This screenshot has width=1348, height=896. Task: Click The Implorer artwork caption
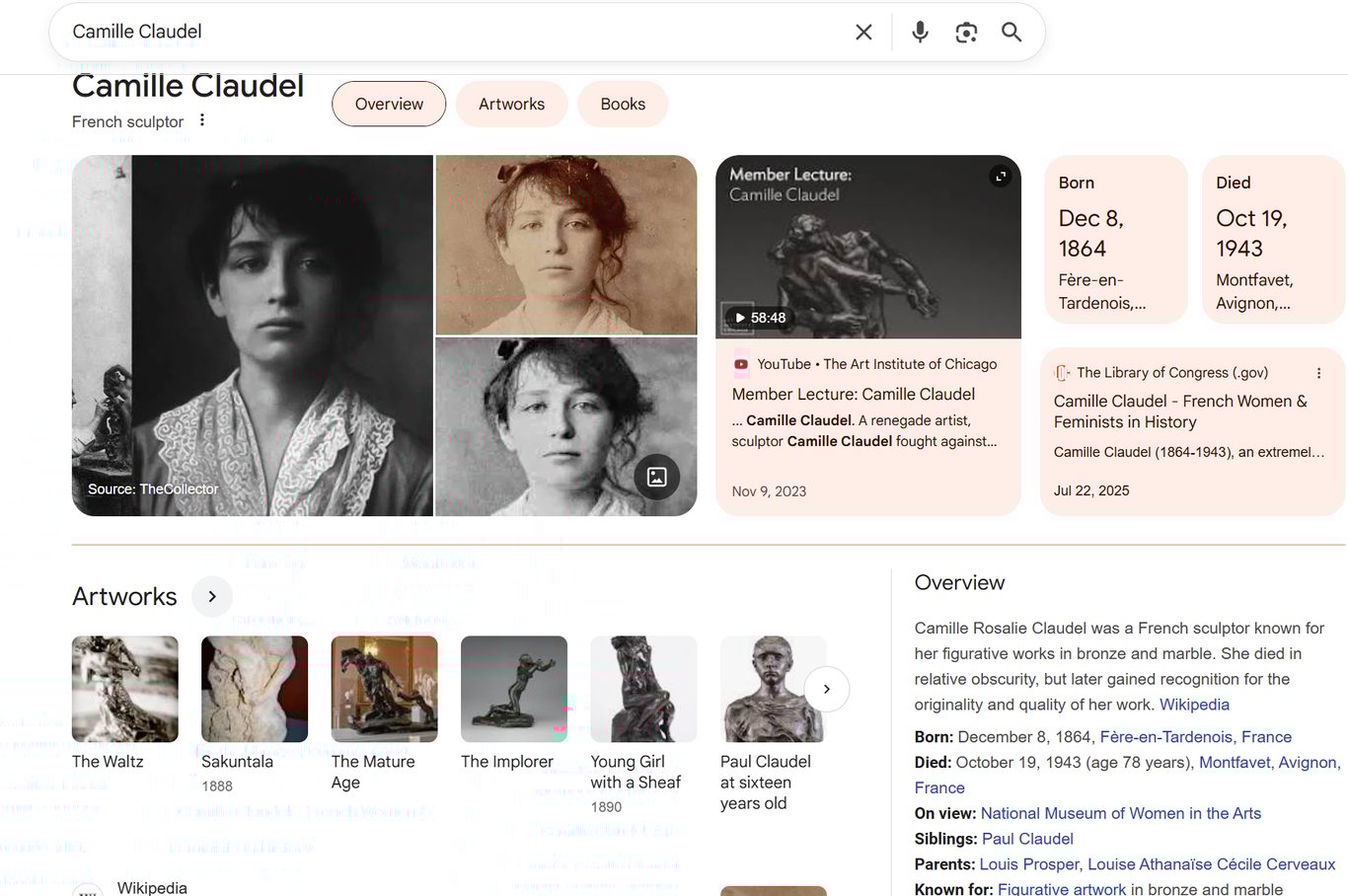pos(507,762)
